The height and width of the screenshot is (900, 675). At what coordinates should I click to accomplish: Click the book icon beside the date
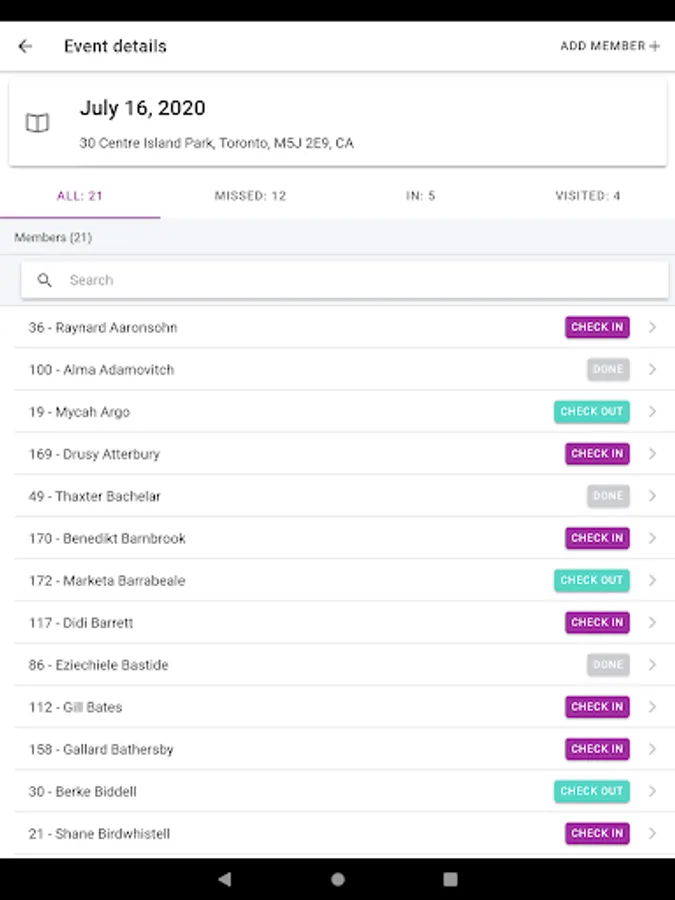(37, 123)
